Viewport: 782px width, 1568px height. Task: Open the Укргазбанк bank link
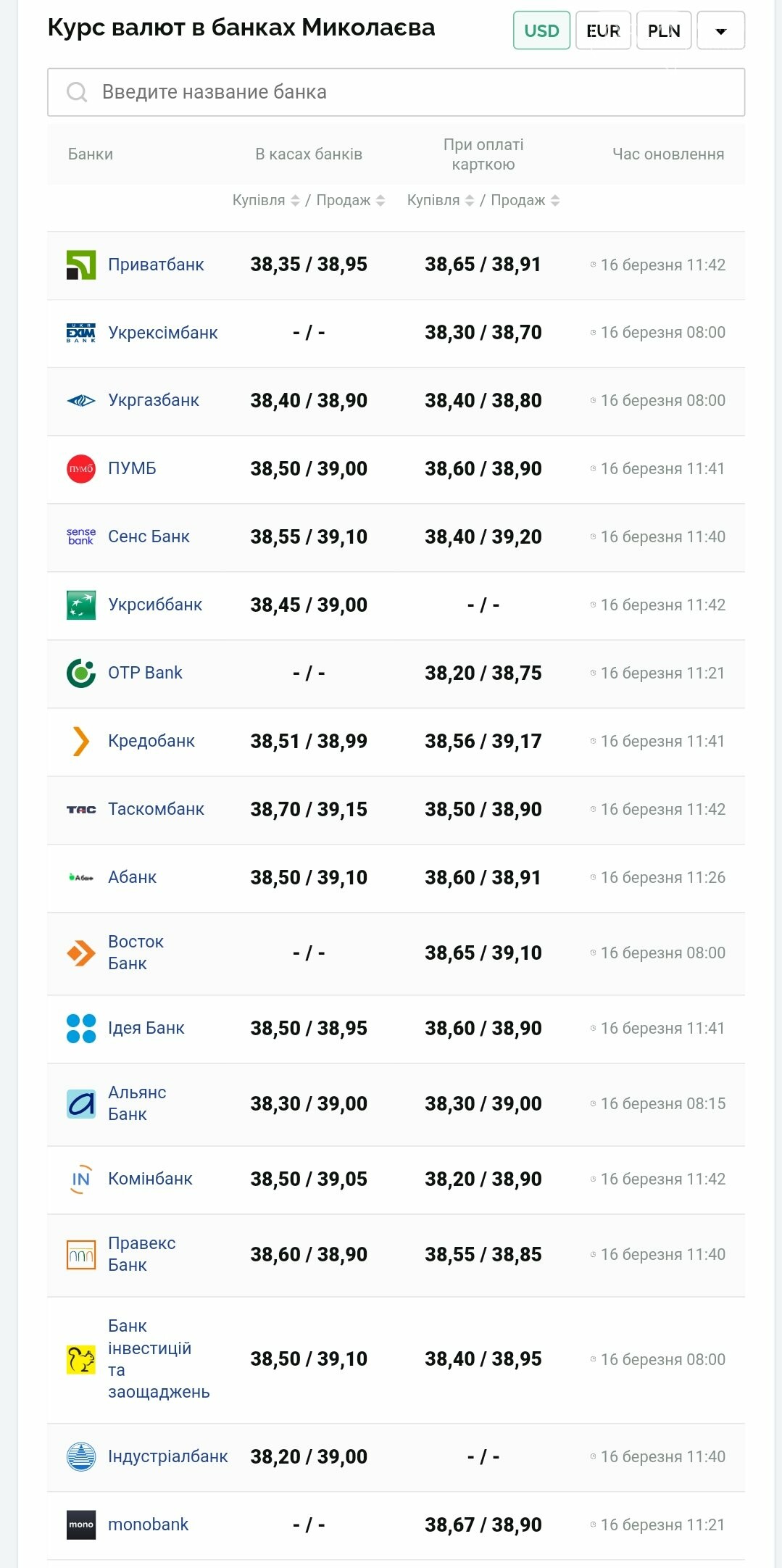click(x=154, y=400)
